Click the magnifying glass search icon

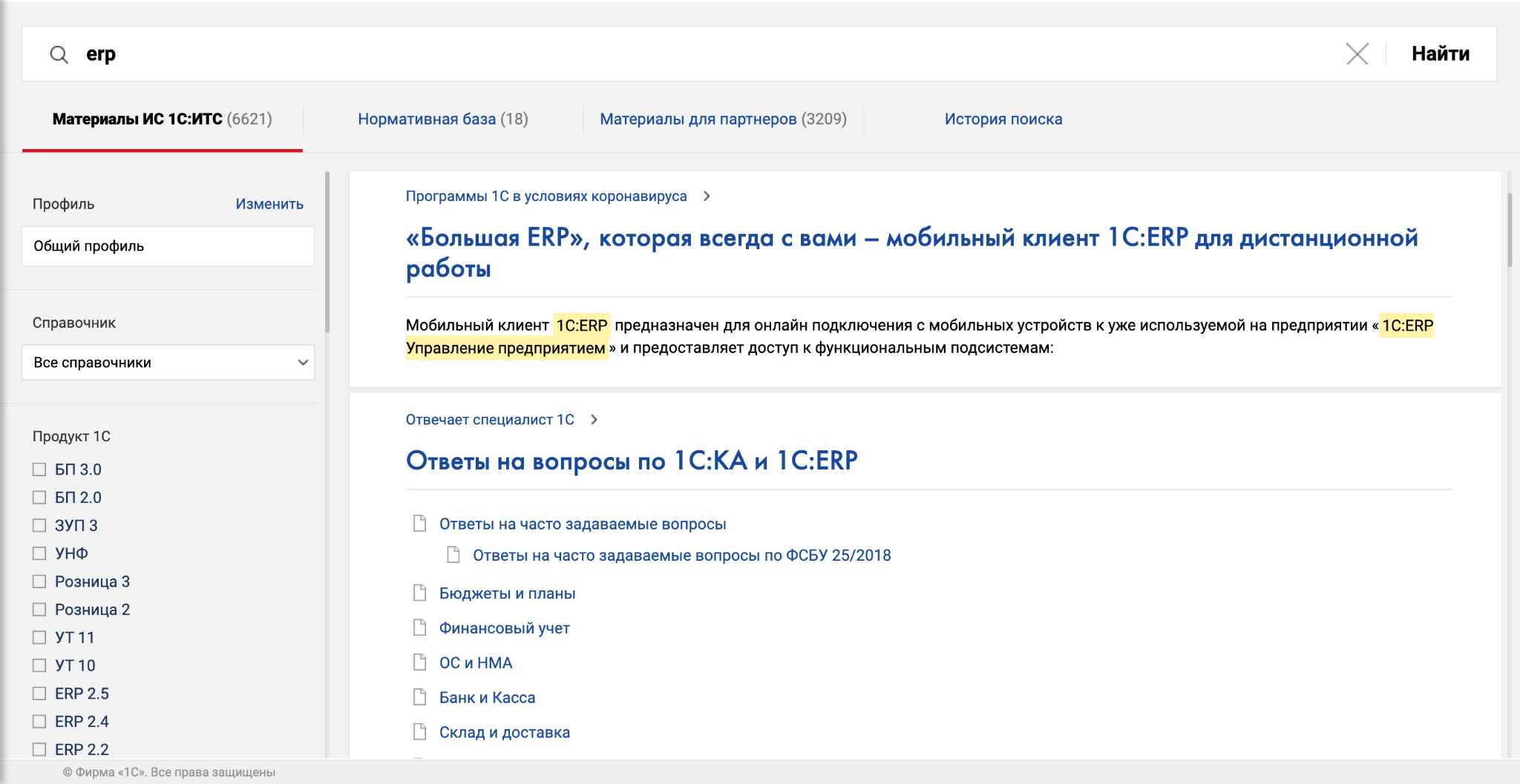point(59,54)
